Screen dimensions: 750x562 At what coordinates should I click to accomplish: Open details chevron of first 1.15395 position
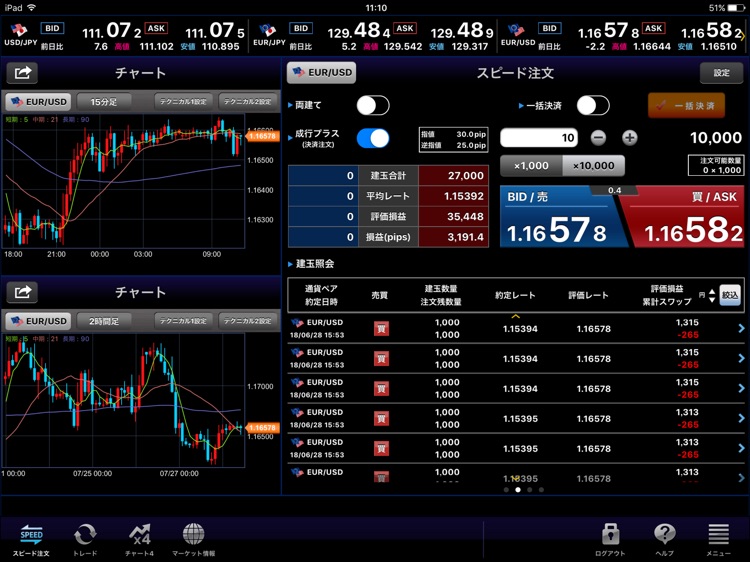pos(741,418)
